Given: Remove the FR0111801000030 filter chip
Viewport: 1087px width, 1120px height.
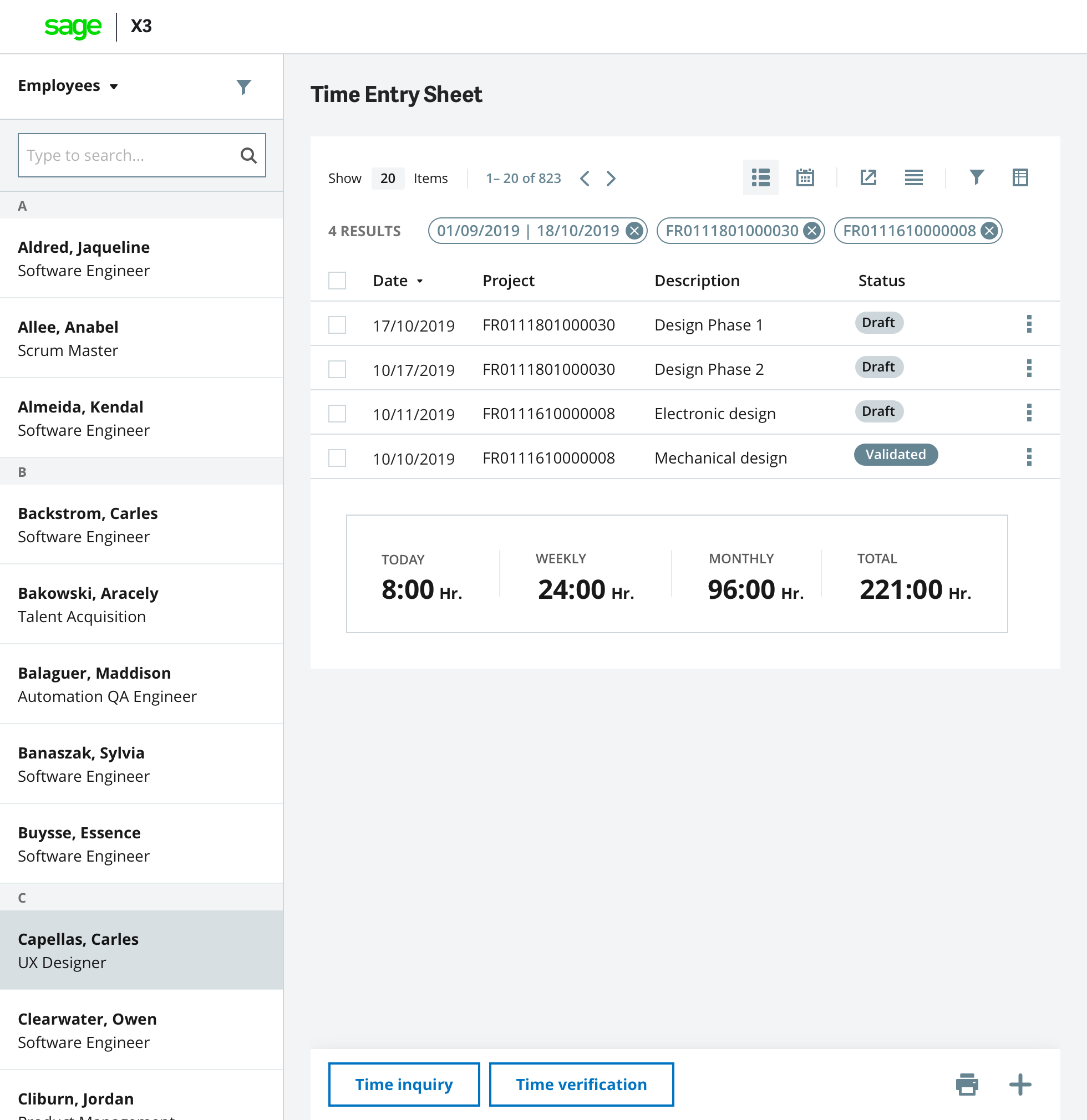Looking at the screenshot, I should tap(813, 231).
